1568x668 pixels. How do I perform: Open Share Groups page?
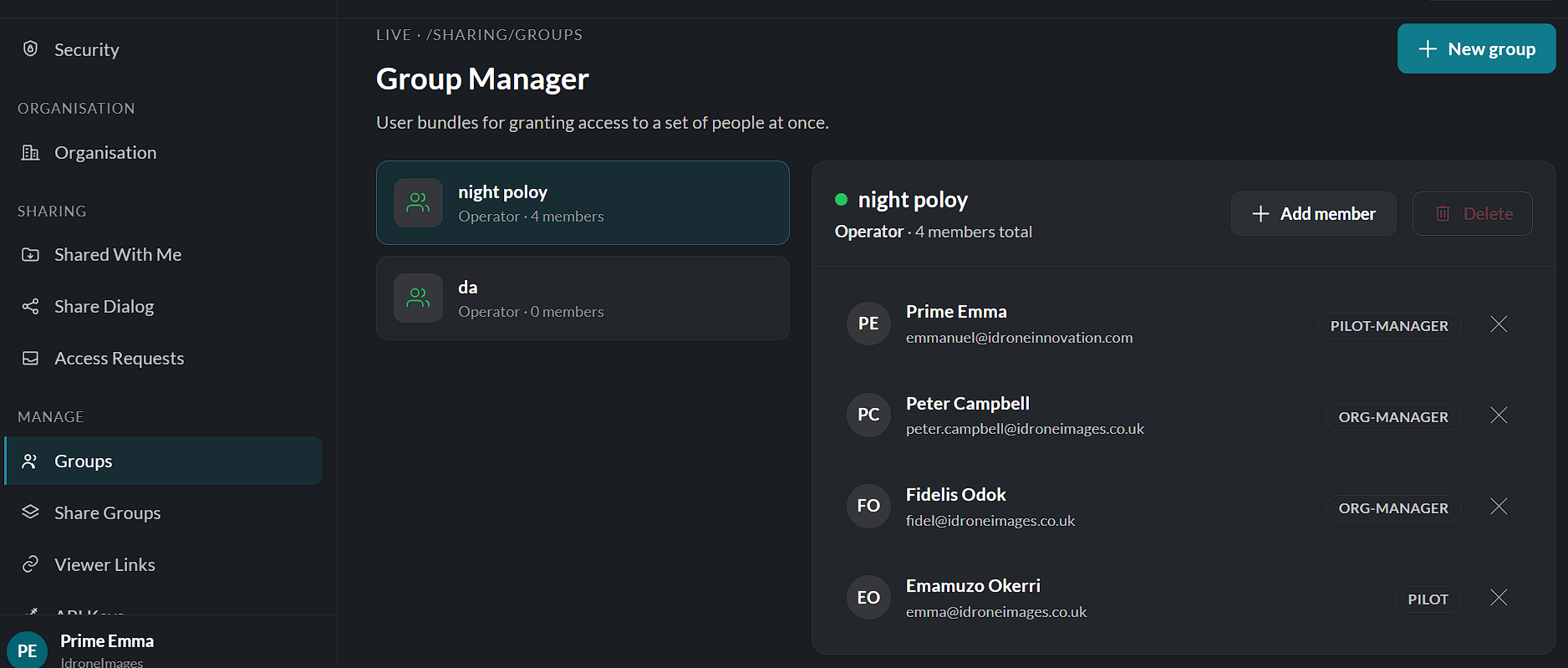(163, 512)
